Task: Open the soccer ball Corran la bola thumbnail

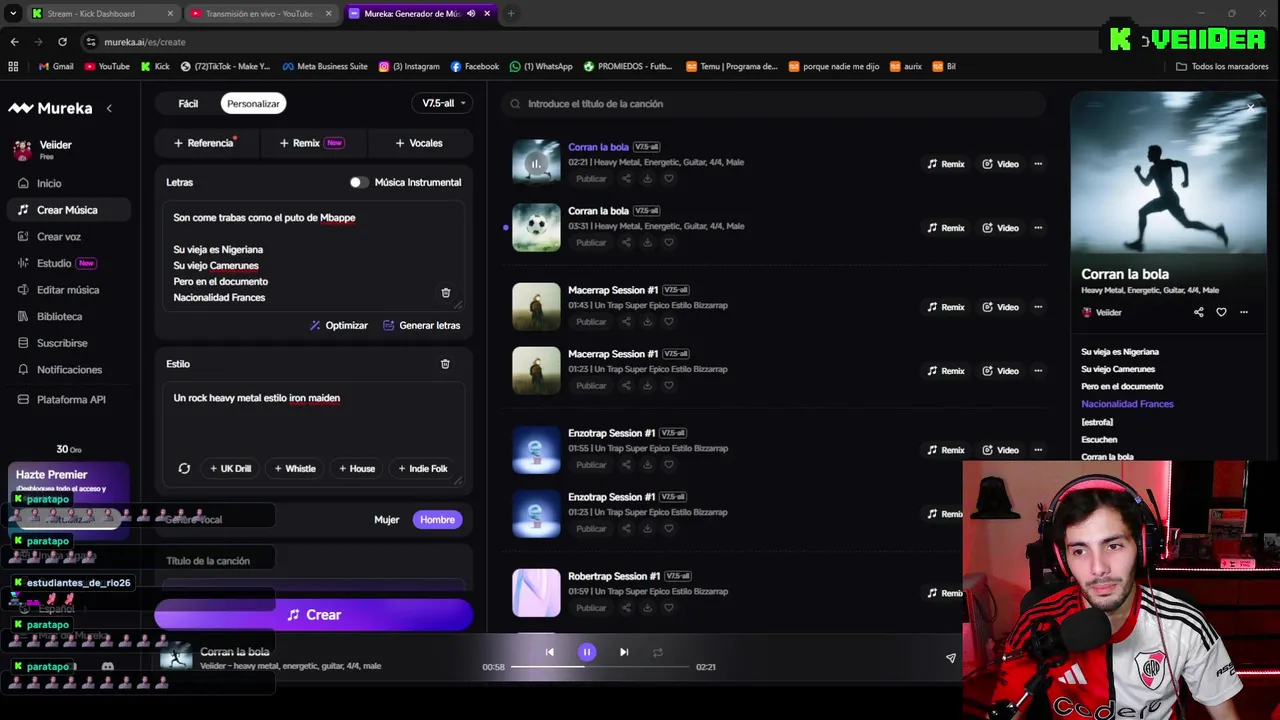Action: [536, 227]
